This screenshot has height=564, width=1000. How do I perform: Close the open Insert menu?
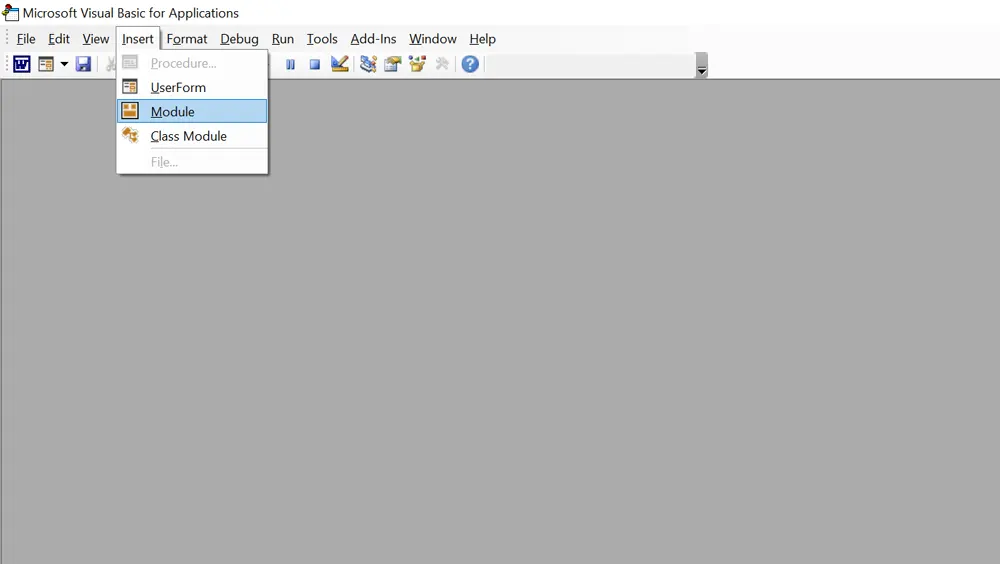(138, 39)
